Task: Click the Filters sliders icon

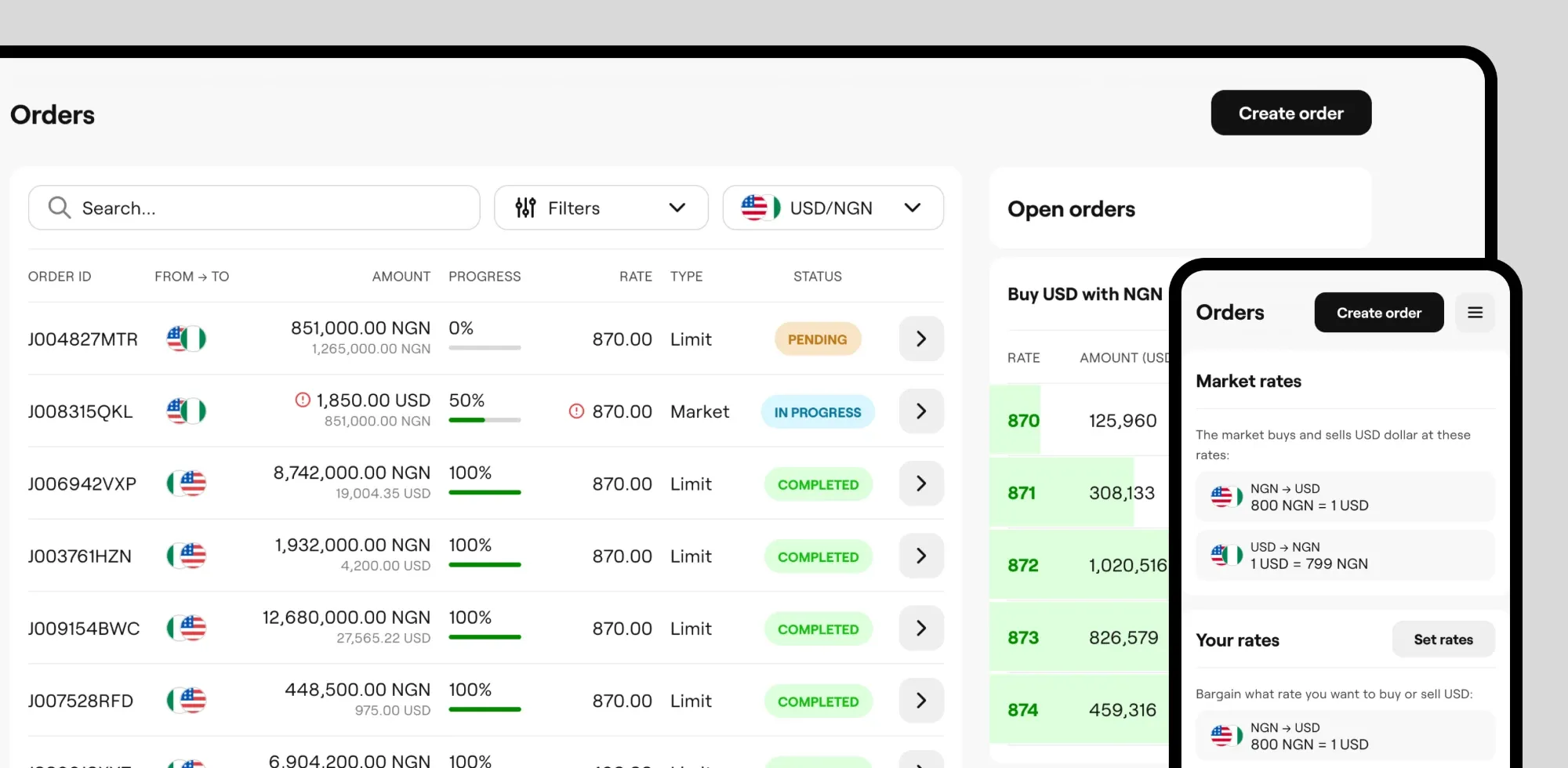Action: pyautogui.click(x=525, y=208)
